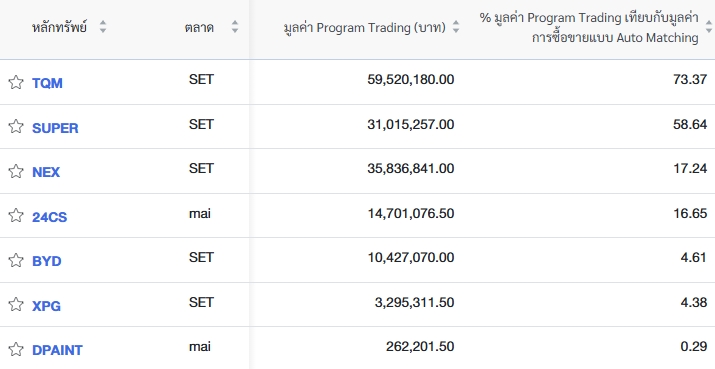
Task: Toggle the favorite star for NEX
Action: [x=16, y=172]
